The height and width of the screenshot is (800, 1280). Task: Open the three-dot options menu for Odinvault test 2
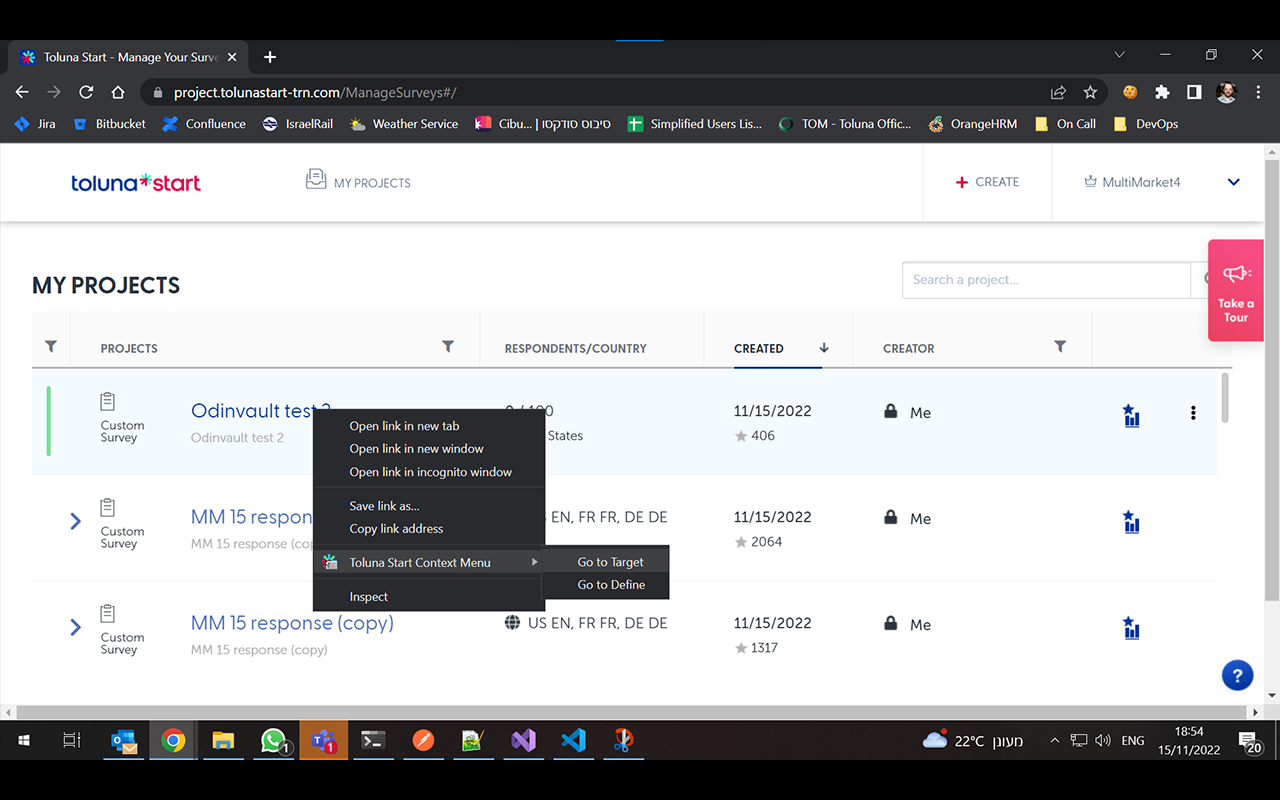1193,412
